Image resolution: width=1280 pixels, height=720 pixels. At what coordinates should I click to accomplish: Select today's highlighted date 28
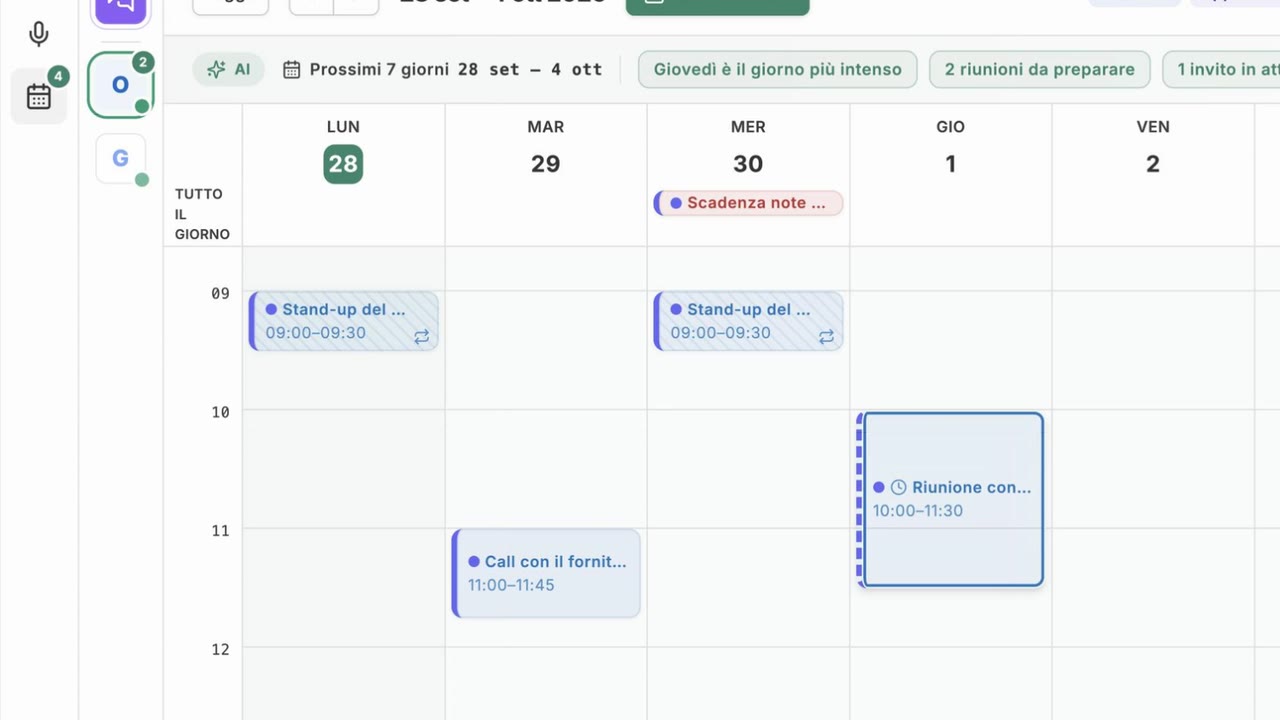(343, 164)
